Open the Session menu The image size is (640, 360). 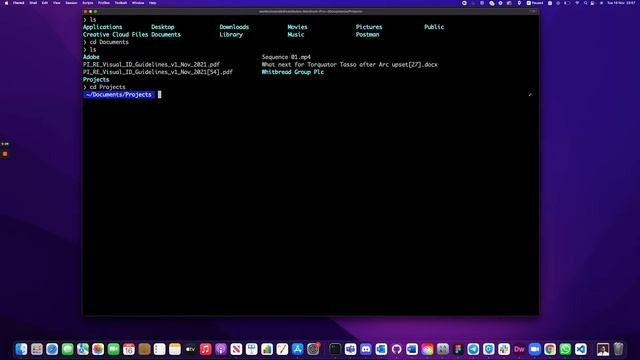(71, 3)
